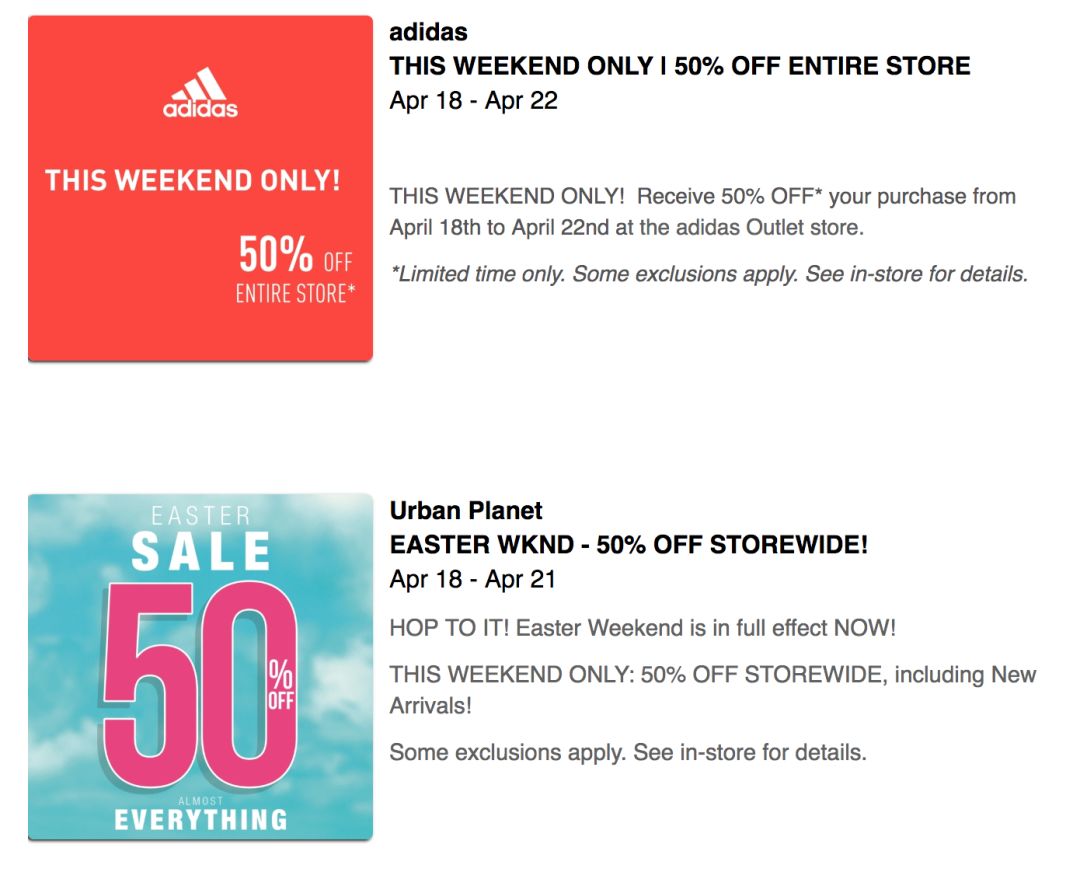Click 'ALMOST EVERYTHING' text on Easter banner

[x=200, y=814]
